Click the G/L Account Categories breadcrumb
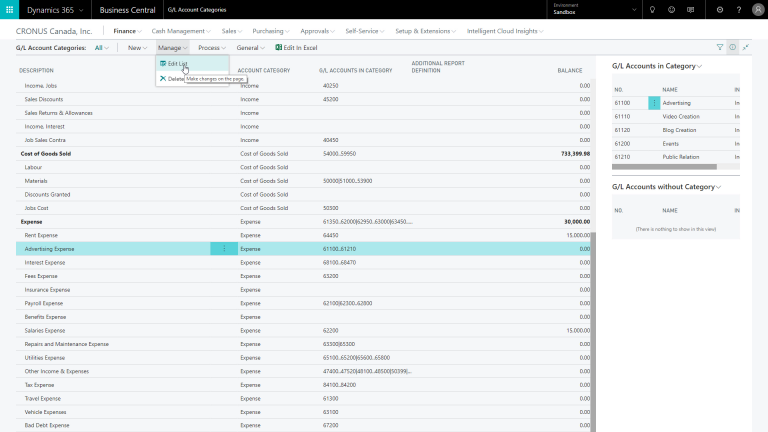Viewport: 768px width, 432px height. 197,10
